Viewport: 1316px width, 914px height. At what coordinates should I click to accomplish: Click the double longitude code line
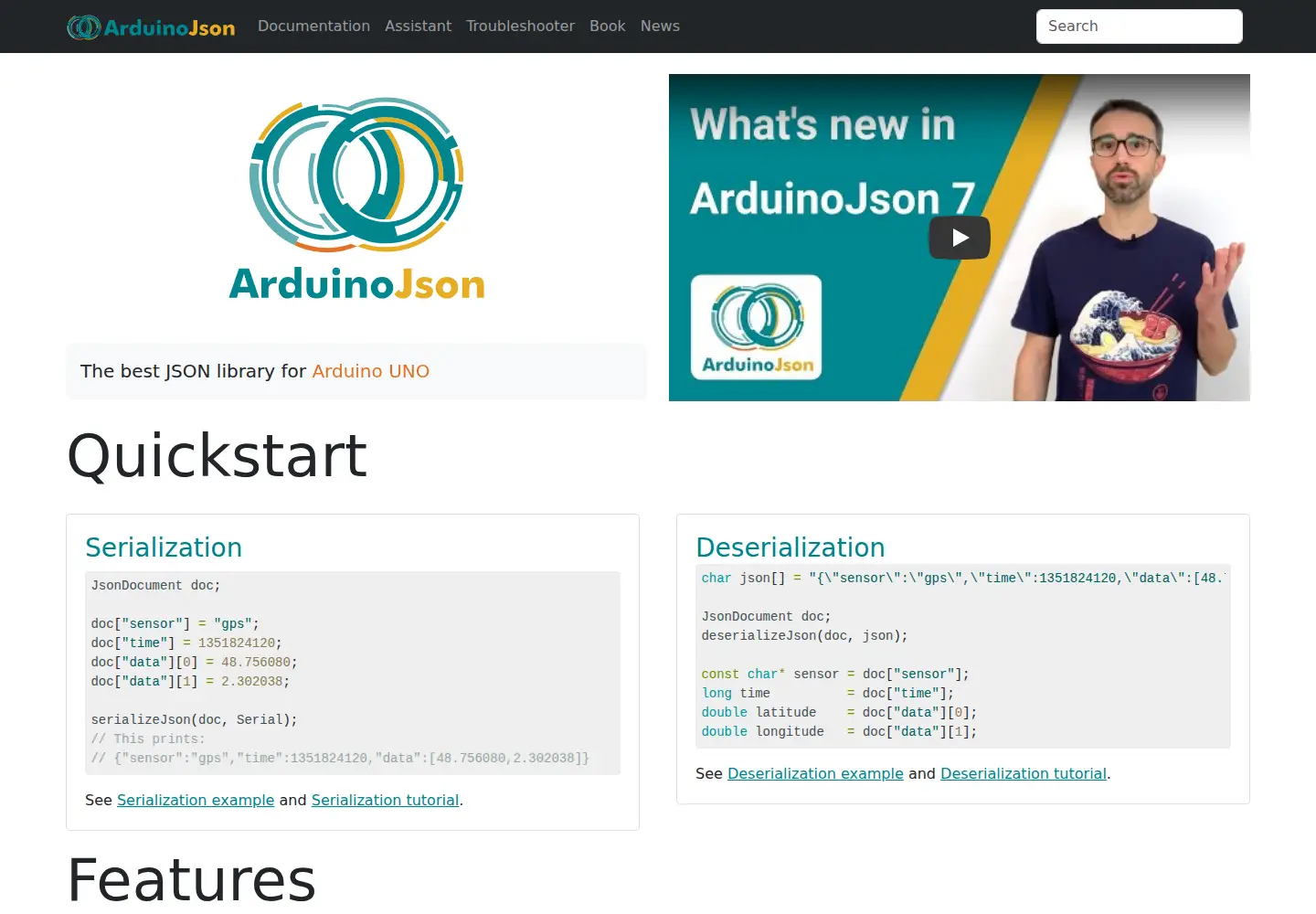[x=839, y=731]
